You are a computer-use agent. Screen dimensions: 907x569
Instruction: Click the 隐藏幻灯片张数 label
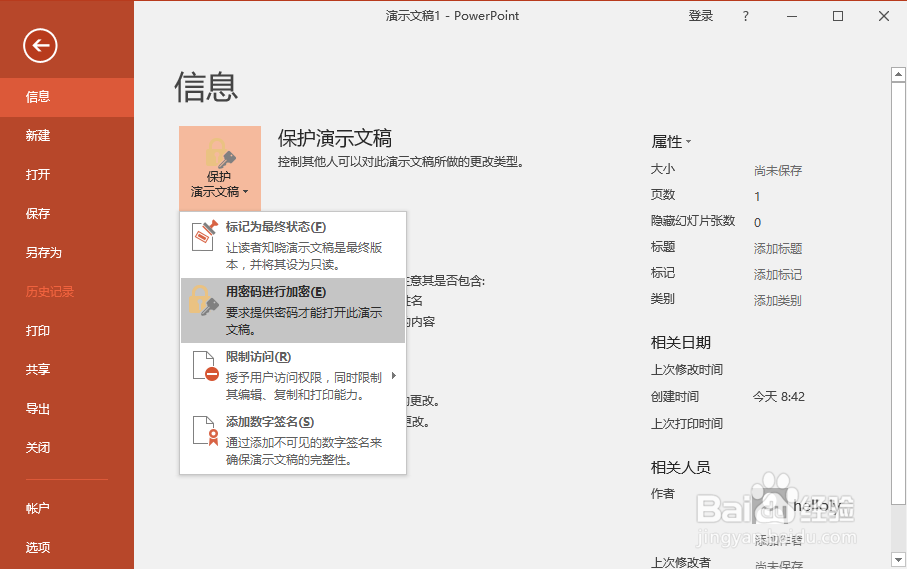tap(692, 221)
